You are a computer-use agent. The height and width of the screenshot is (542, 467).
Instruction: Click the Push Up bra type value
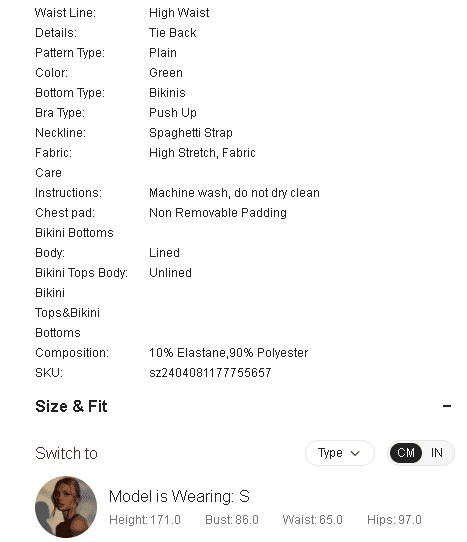[x=173, y=113]
